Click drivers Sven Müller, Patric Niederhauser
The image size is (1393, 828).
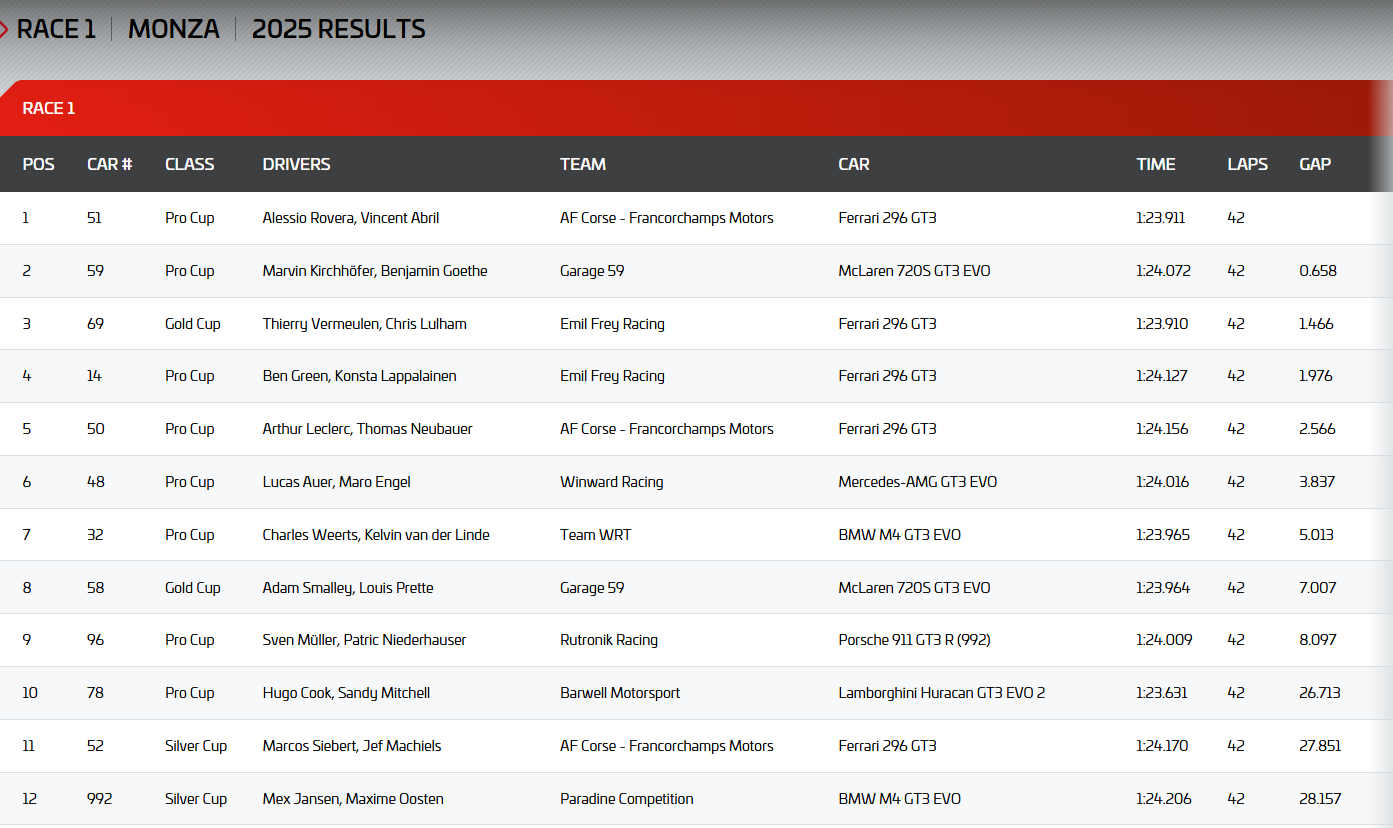364,640
